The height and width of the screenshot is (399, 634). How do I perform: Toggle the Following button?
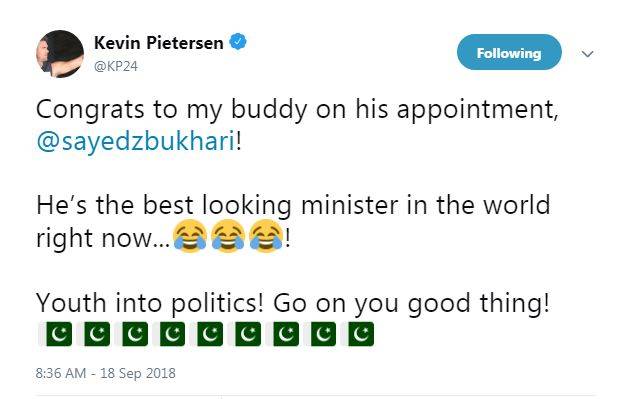509,53
